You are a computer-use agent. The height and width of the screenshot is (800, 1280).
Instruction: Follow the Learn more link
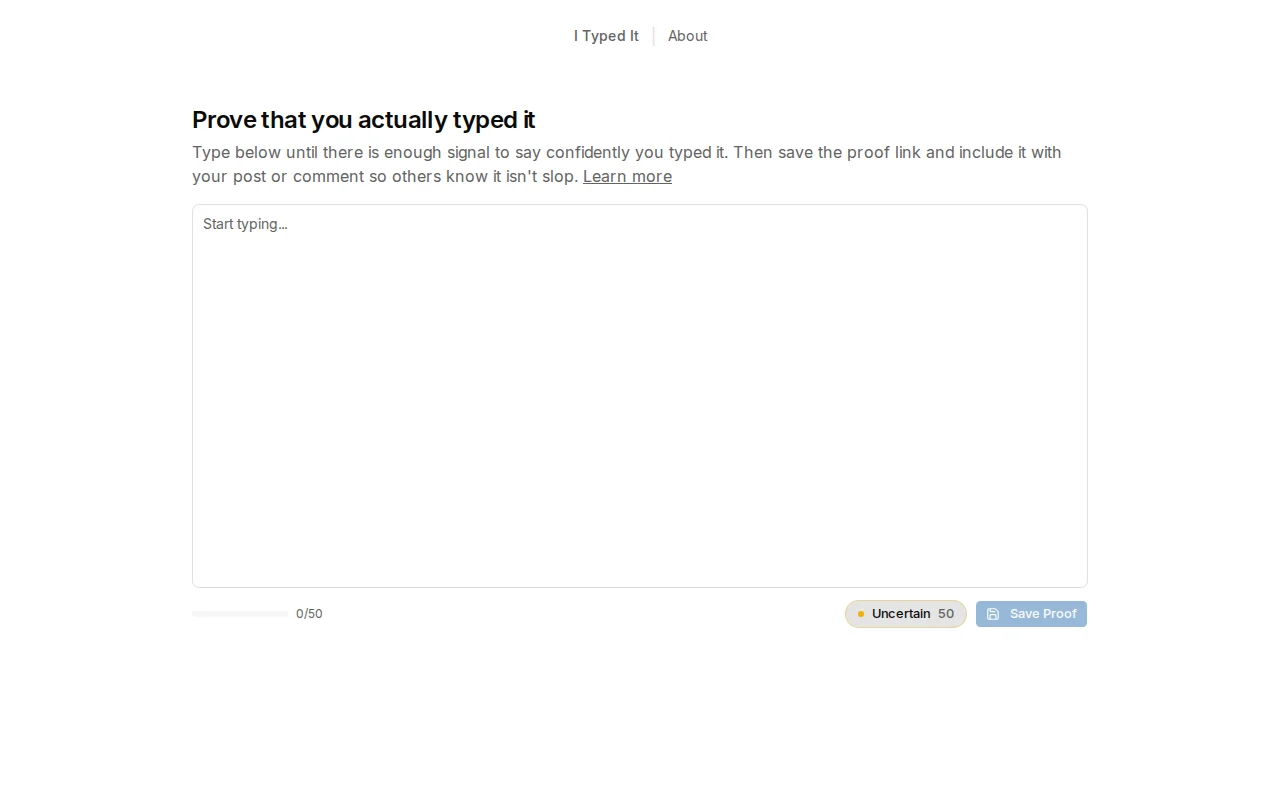(627, 176)
